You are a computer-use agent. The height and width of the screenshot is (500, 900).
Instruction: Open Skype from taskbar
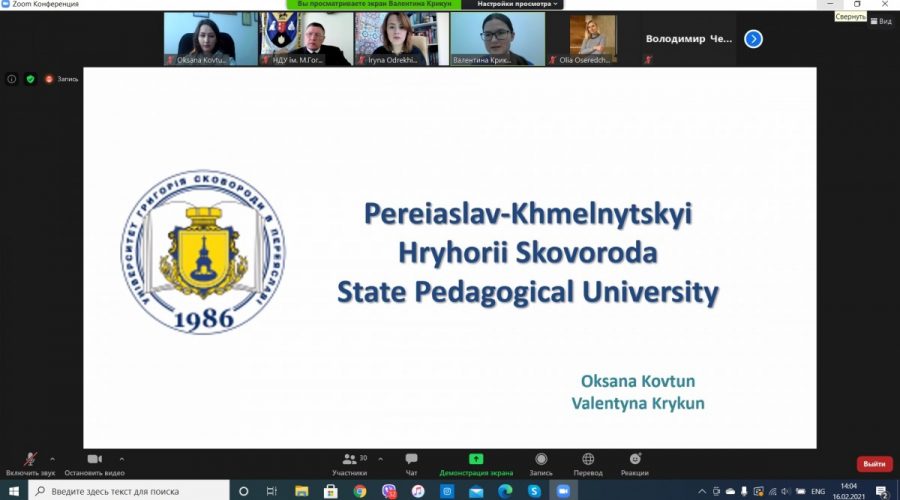pyautogui.click(x=534, y=491)
